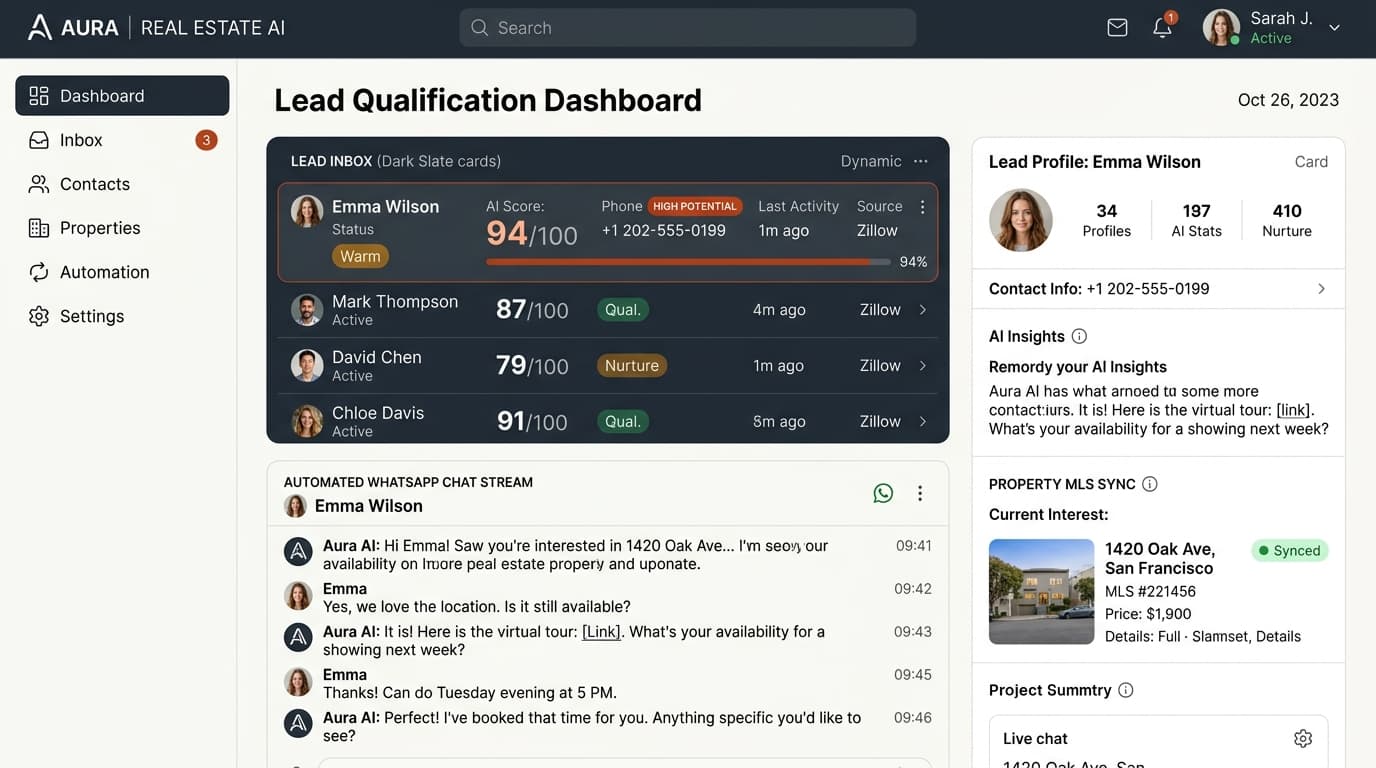Open David Chen row chevron
The width and height of the screenshot is (1376, 768).
pyautogui.click(x=922, y=366)
